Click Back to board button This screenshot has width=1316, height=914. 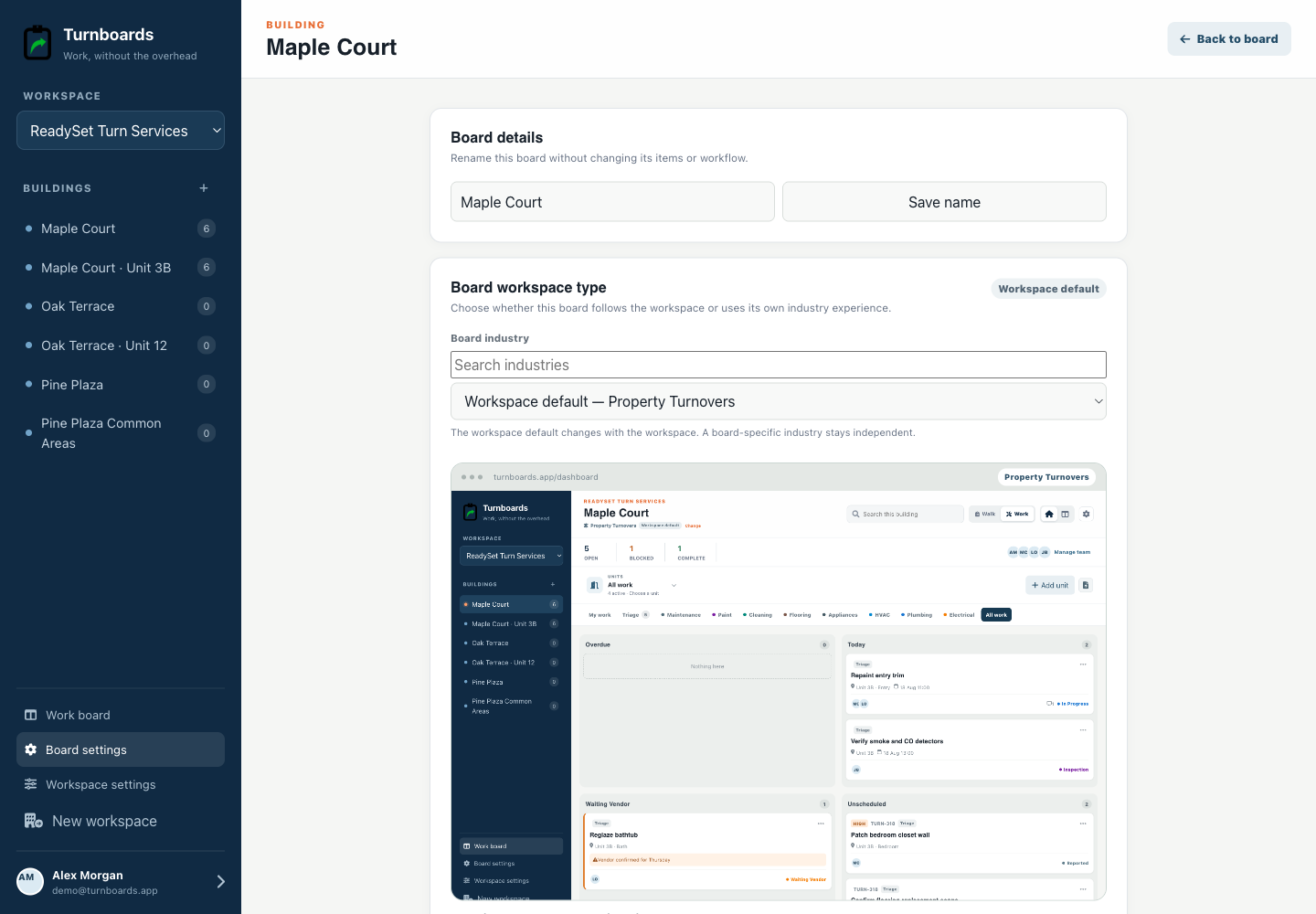[1229, 38]
